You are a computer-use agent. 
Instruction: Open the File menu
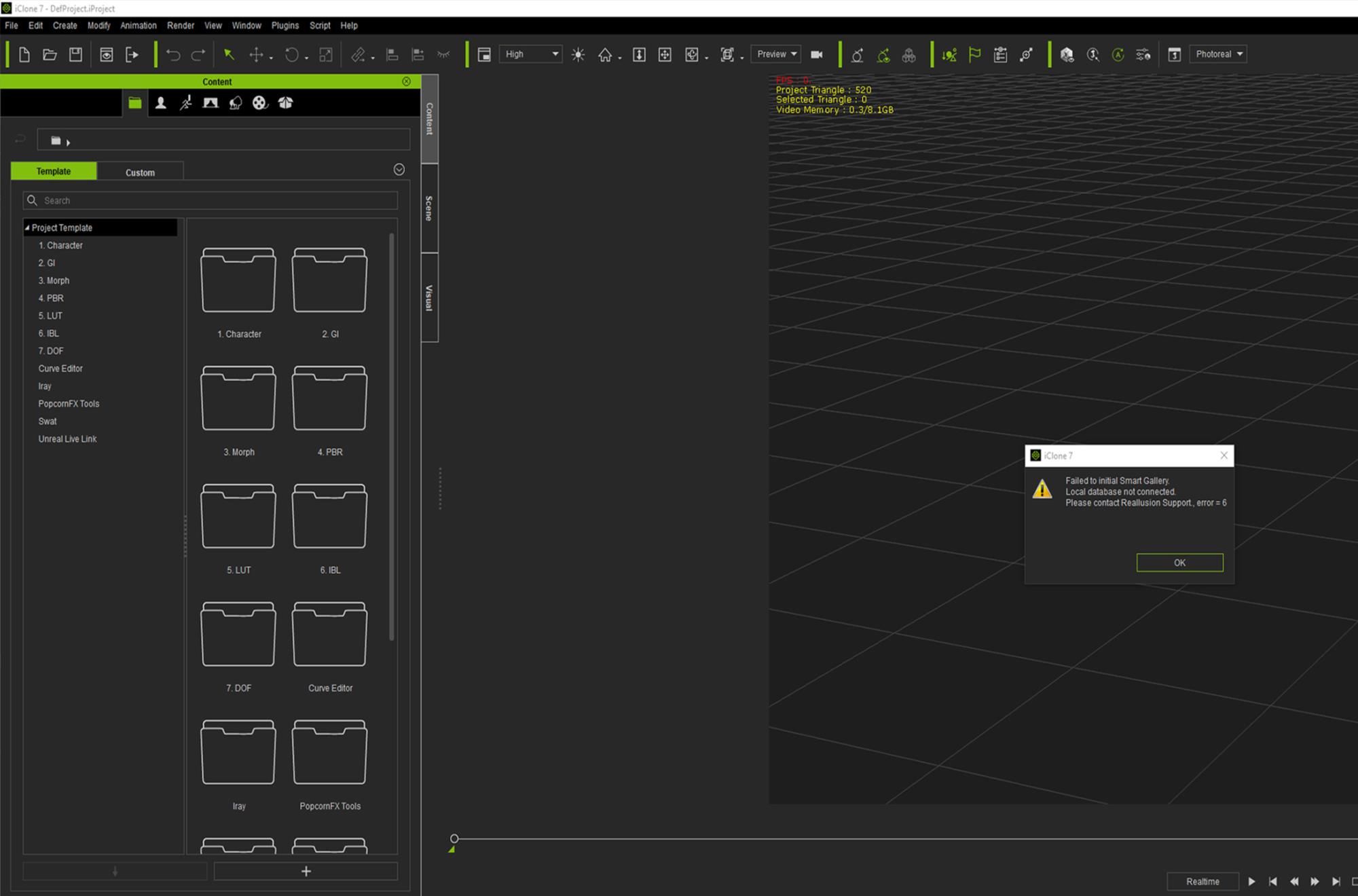(12, 26)
